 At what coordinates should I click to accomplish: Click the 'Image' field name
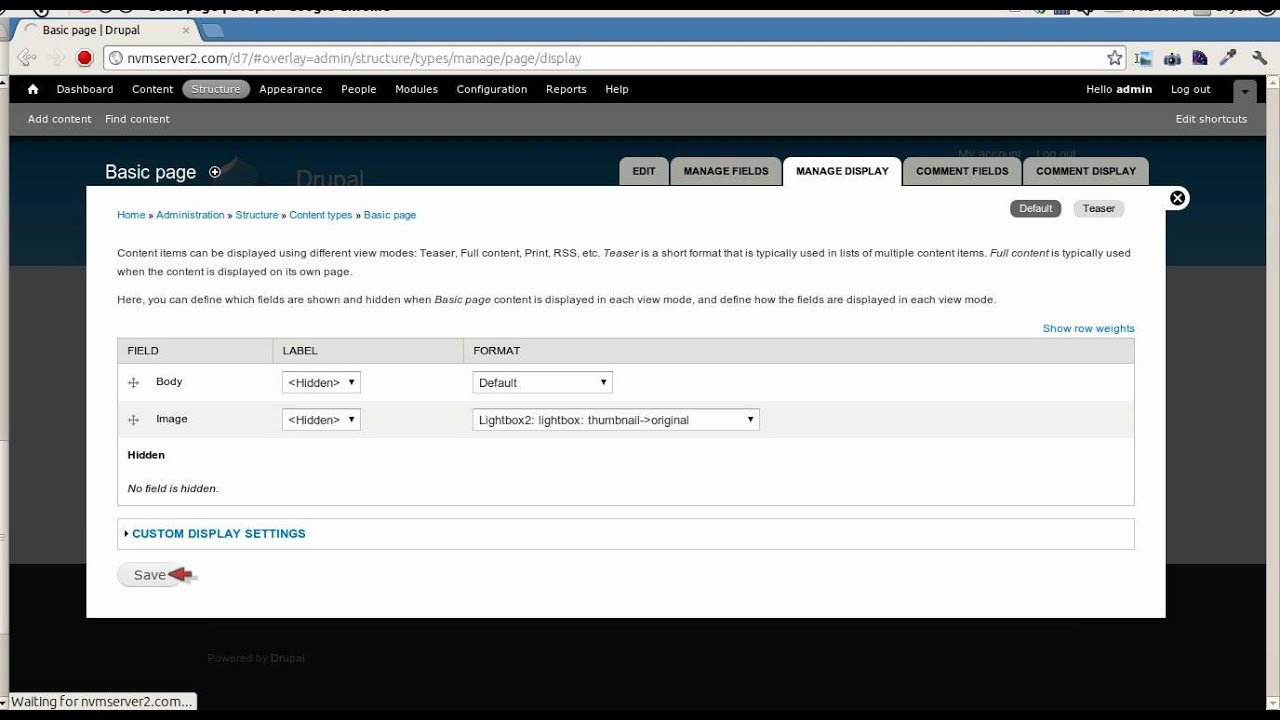point(172,419)
